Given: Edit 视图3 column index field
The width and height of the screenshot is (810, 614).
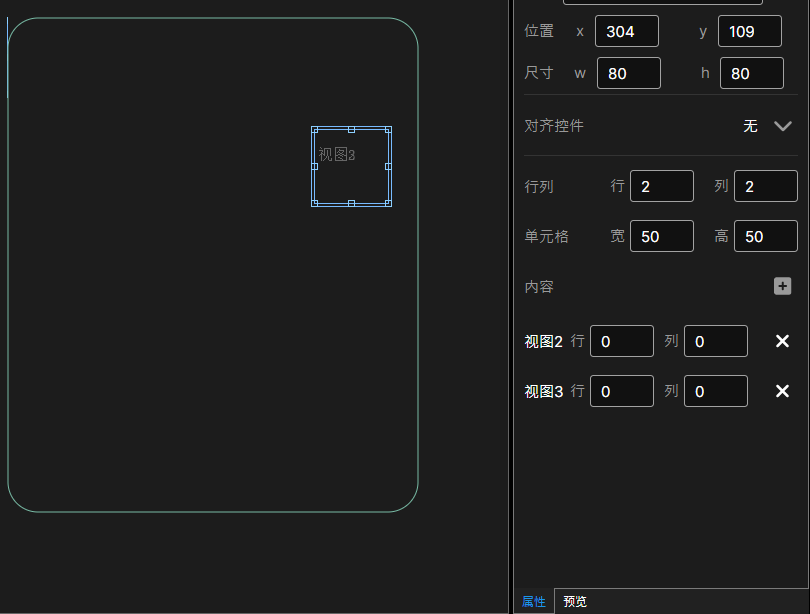Looking at the screenshot, I should (716, 391).
